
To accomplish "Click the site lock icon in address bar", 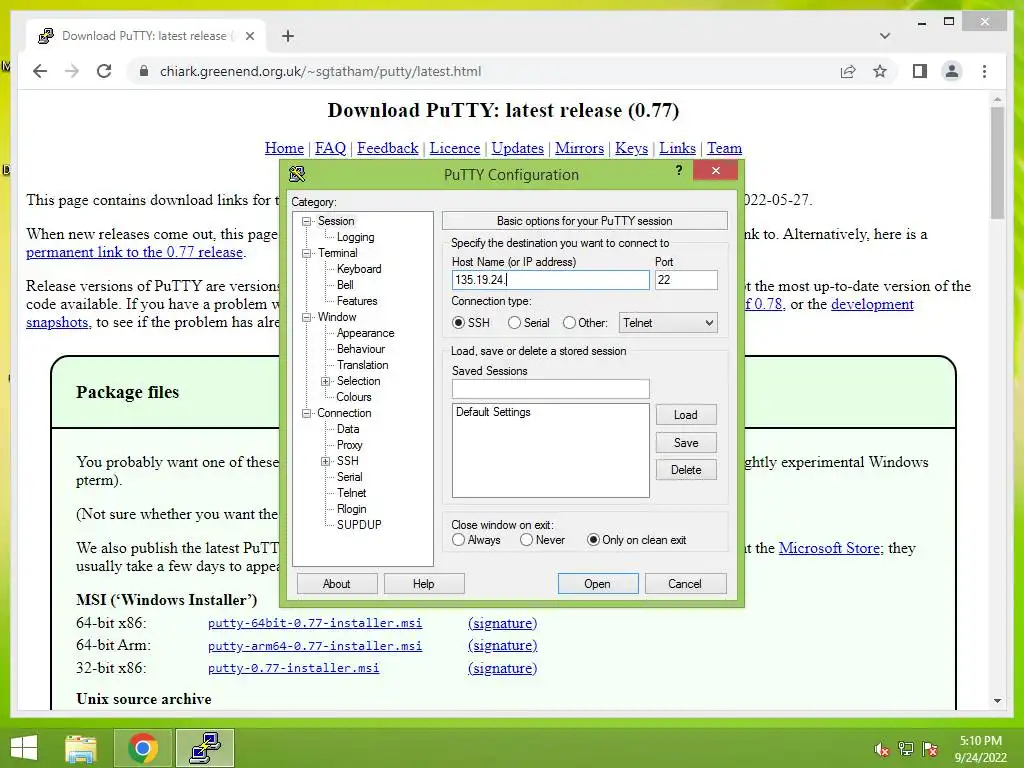I will coord(144,71).
